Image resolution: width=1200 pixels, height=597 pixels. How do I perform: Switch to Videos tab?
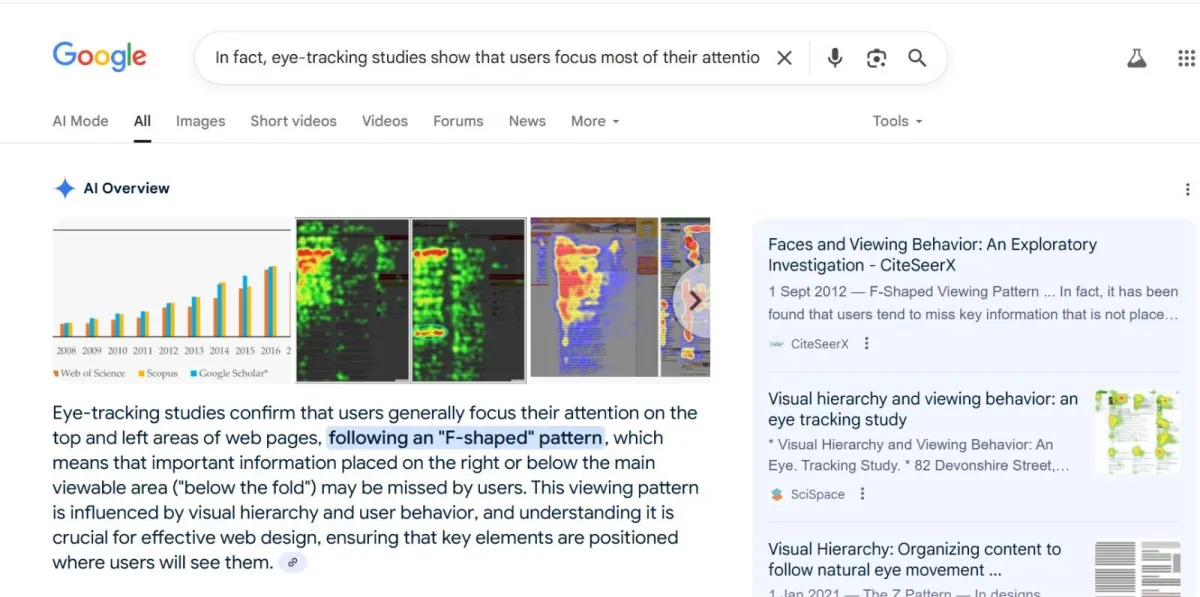coord(385,121)
